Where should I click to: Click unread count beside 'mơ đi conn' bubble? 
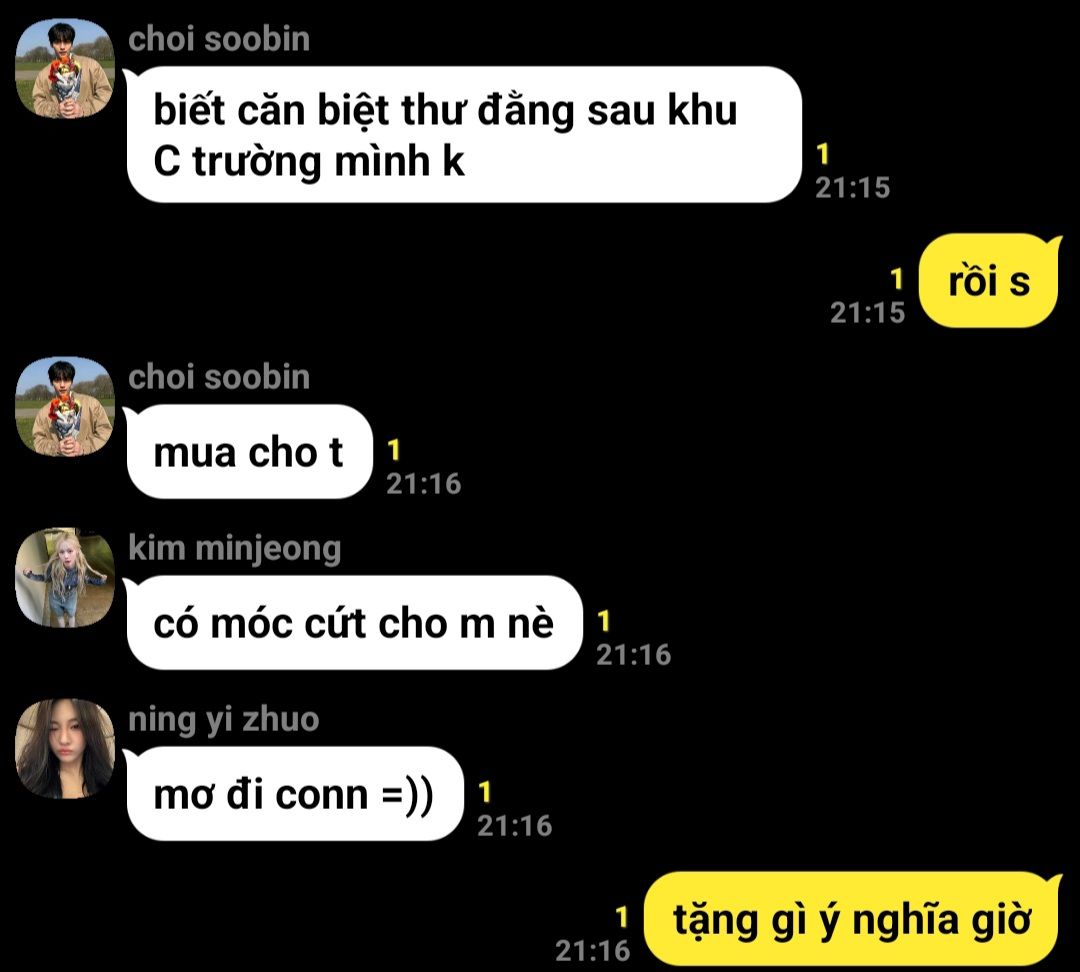pyautogui.click(x=484, y=792)
